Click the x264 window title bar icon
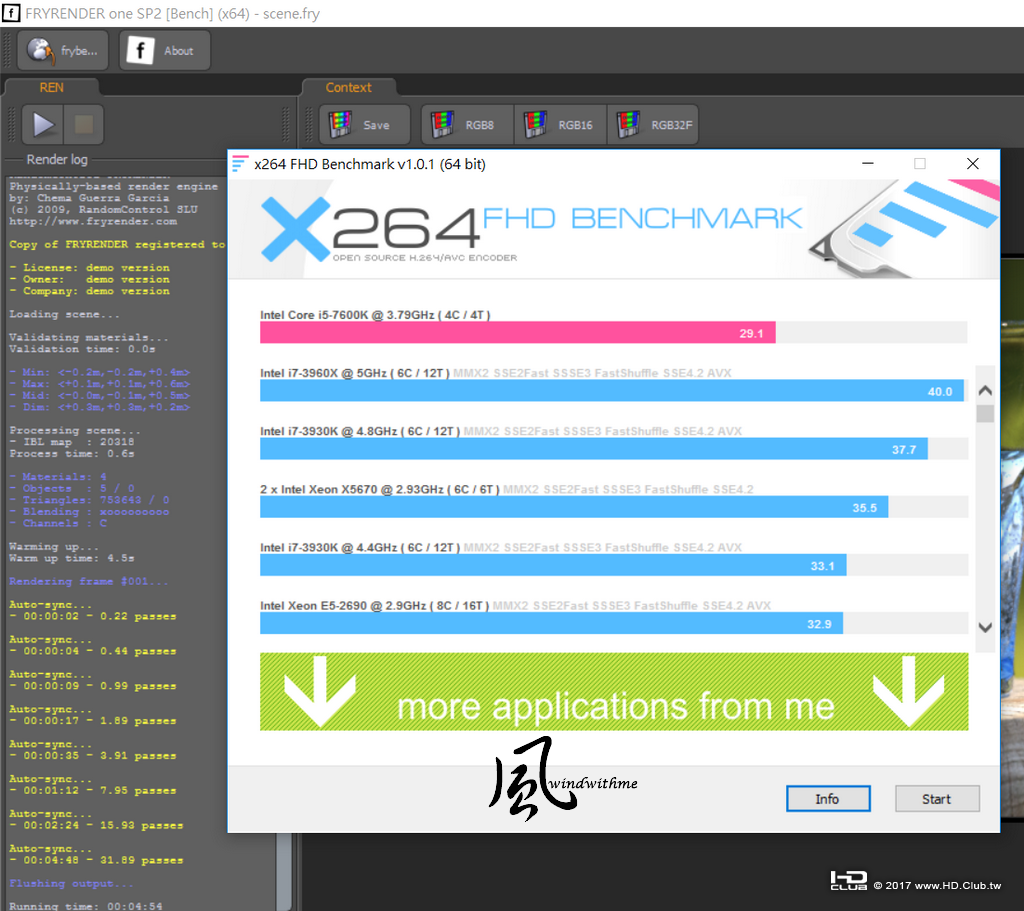Screen dimensions: 1024x911 pos(240,163)
